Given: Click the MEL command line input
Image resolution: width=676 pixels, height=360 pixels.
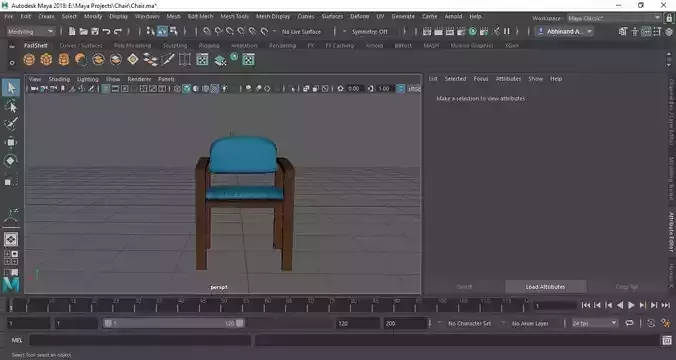Looking at the screenshot, I should tap(140, 340).
